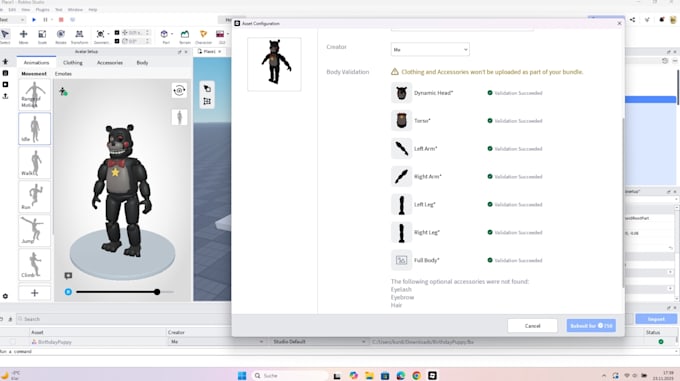The height and width of the screenshot is (381, 680).
Task: Toggle the checkbox next to BirthdayPuppy asset
Action: [x=13, y=342]
